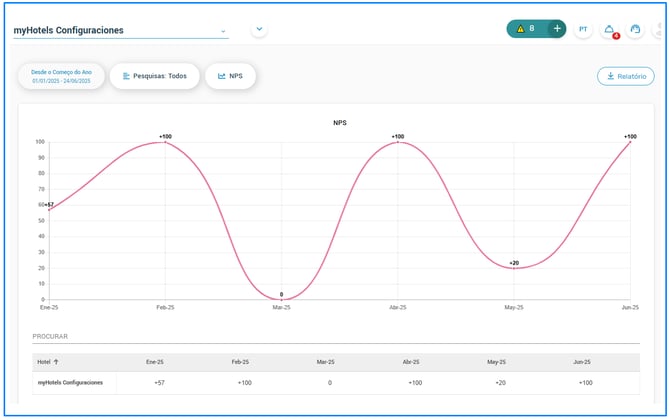670x420 pixels.
Task: Switch language via the PT button
Action: pos(583,29)
